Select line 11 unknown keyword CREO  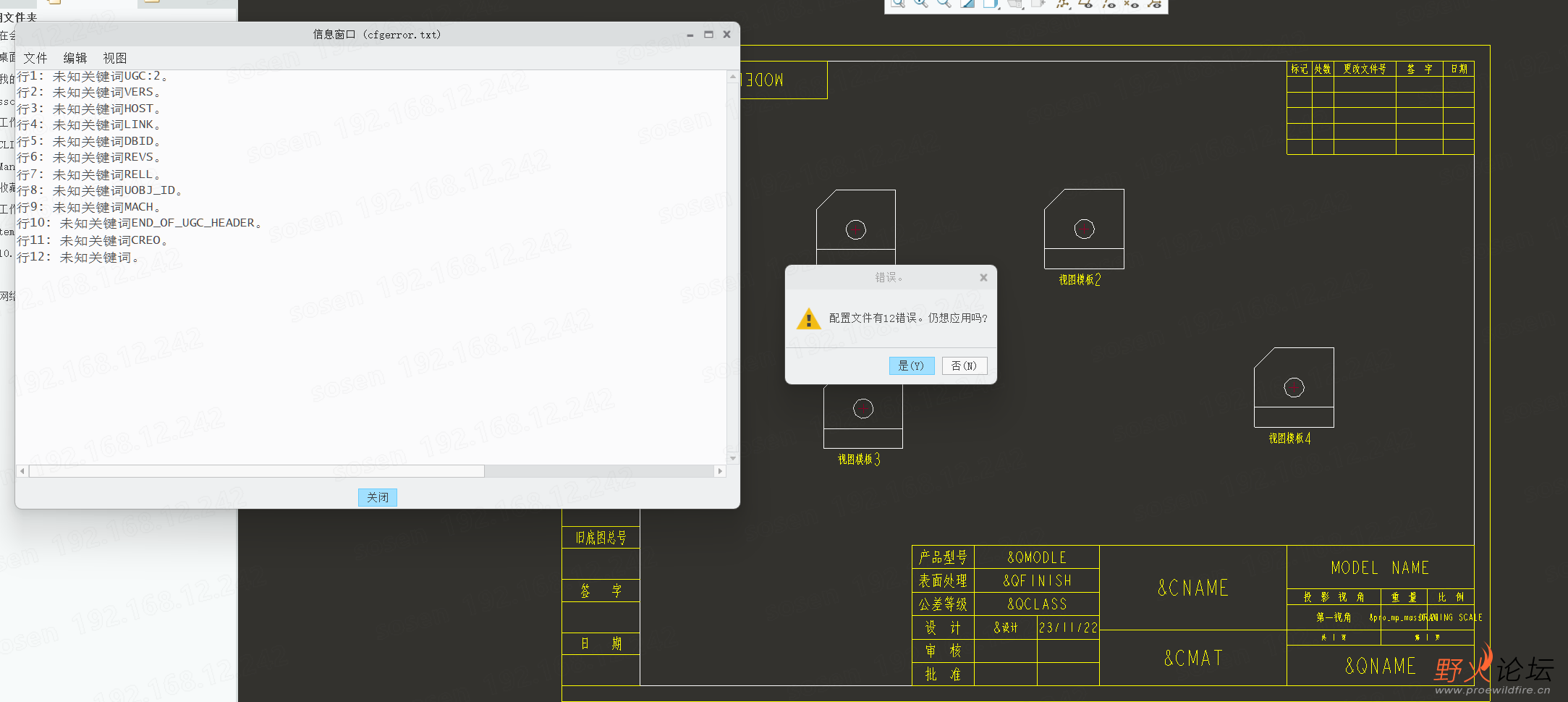92,240
